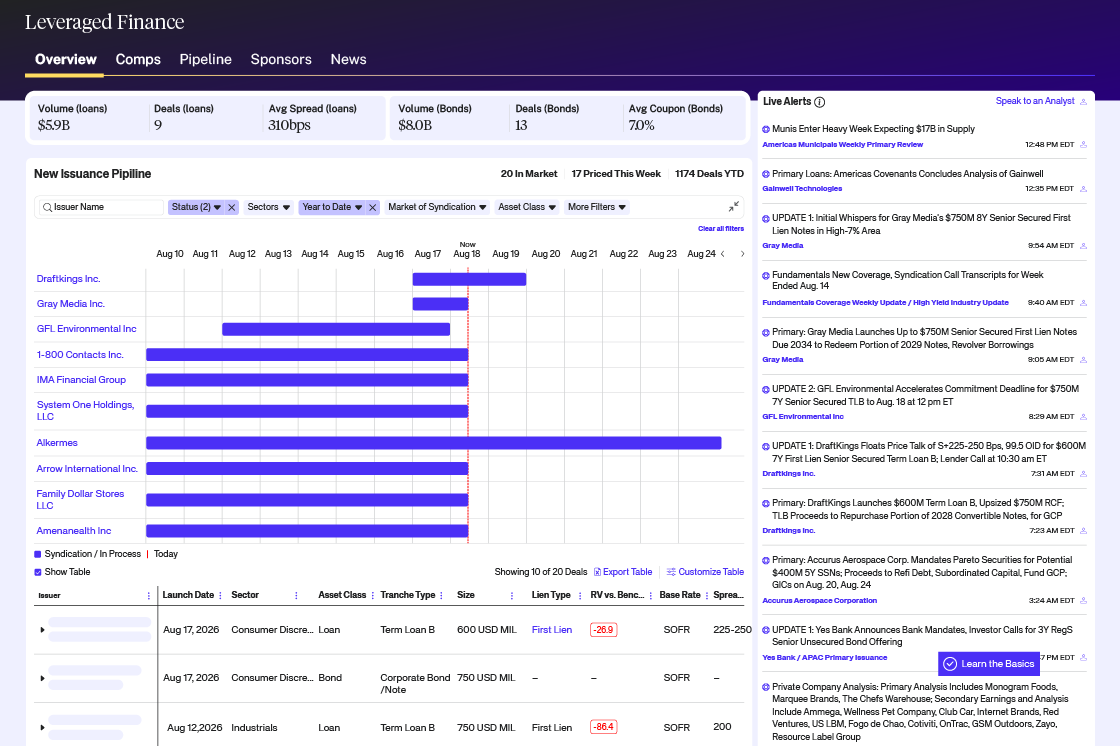
Task: Open Americas Municipals Weekly Primary Review link
Action: [842, 145]
